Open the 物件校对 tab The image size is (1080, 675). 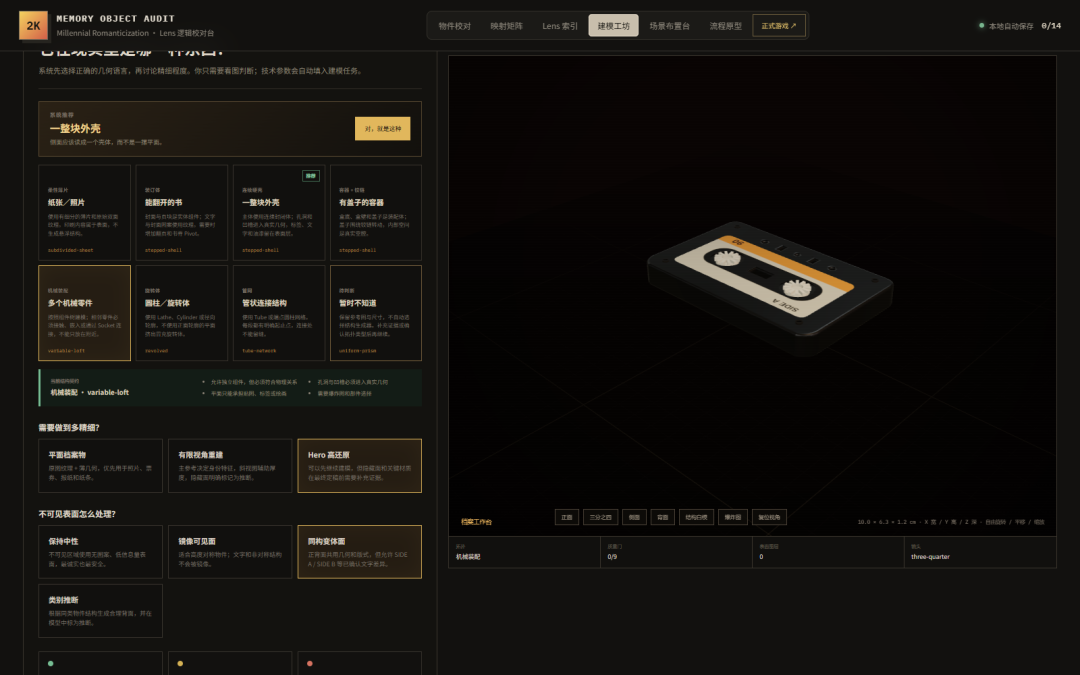pos(455,26)
